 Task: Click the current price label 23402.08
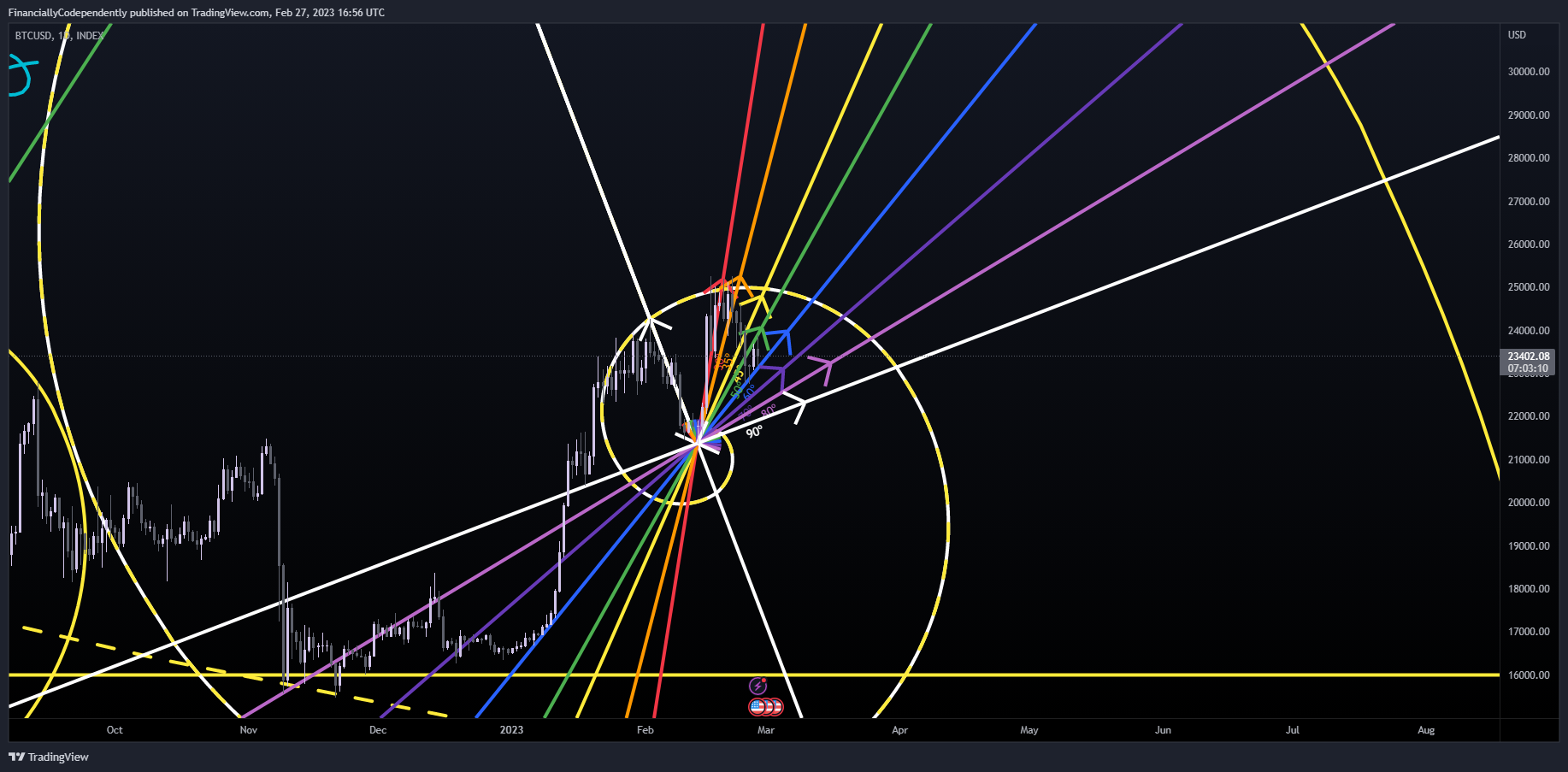coord(1528,357)
